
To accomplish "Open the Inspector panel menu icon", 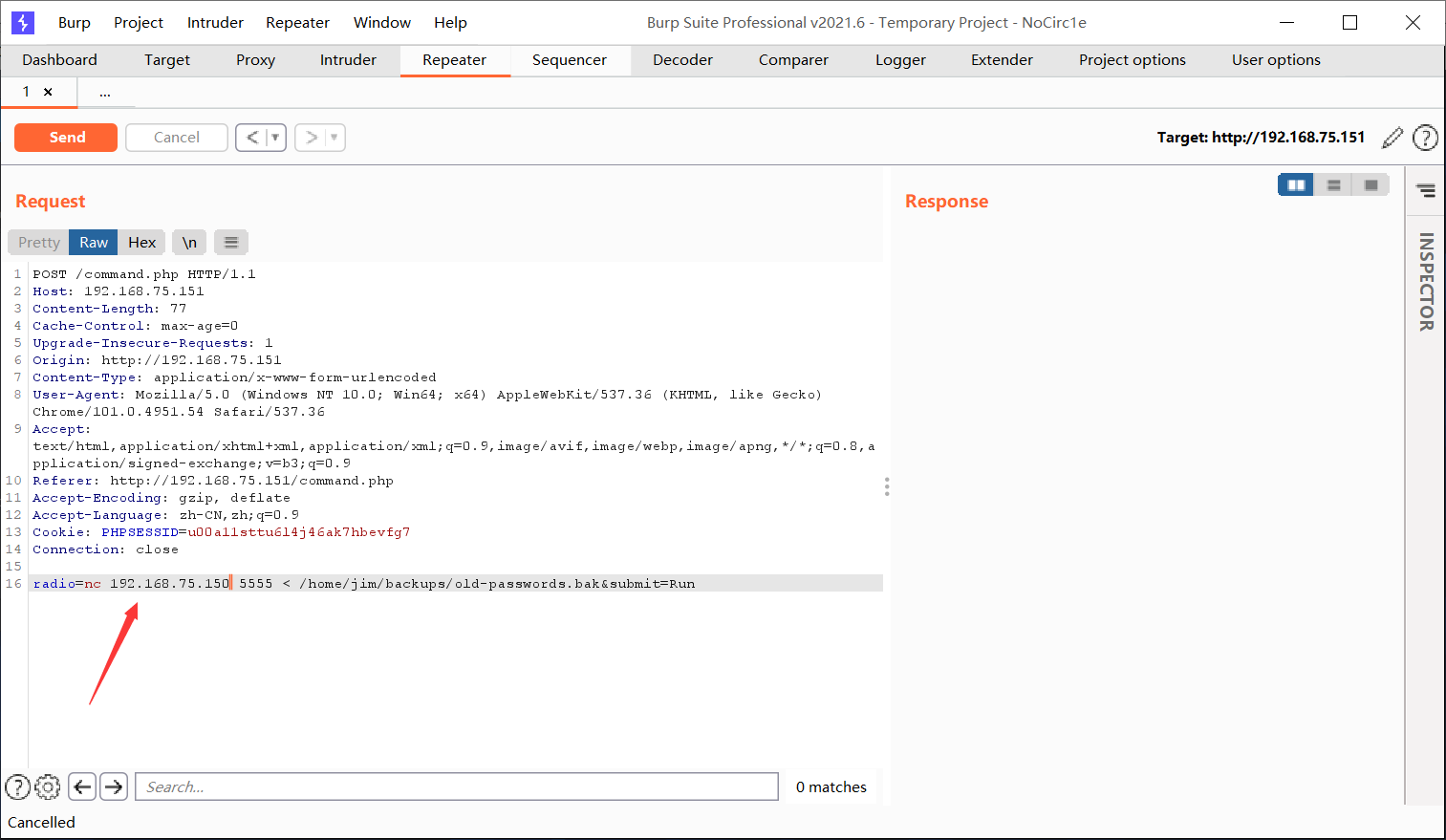I will 1426,190.
